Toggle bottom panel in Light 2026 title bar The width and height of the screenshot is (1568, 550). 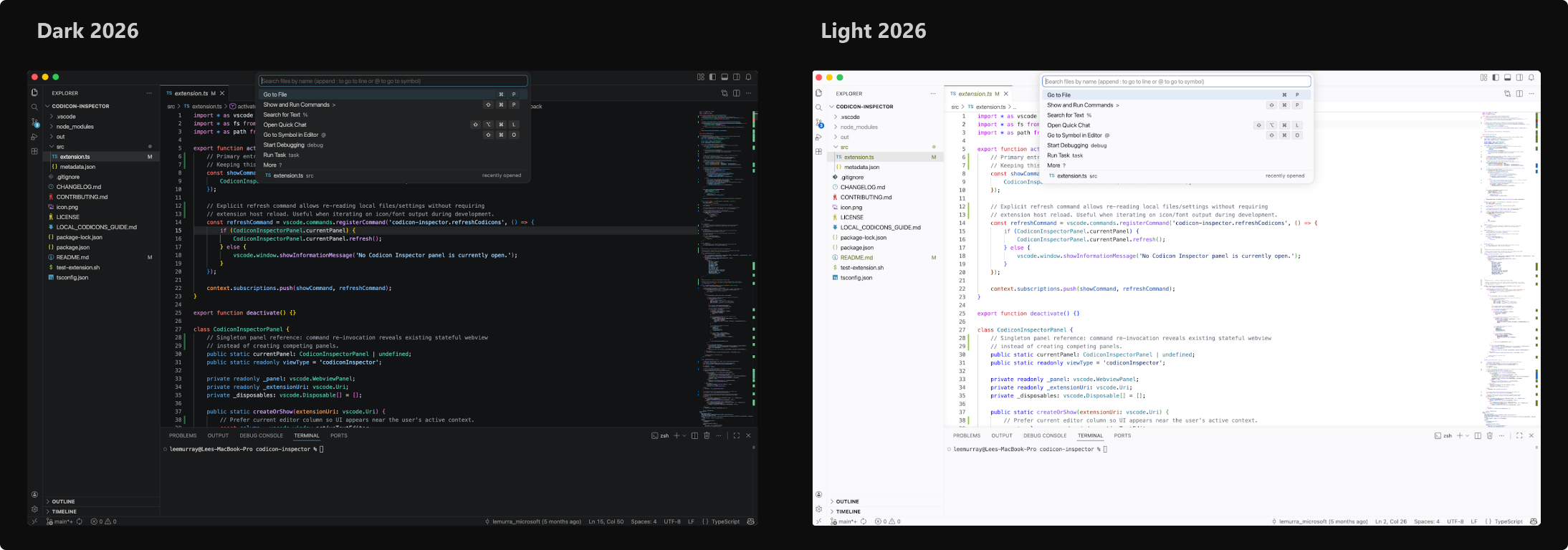[1508, 77]
